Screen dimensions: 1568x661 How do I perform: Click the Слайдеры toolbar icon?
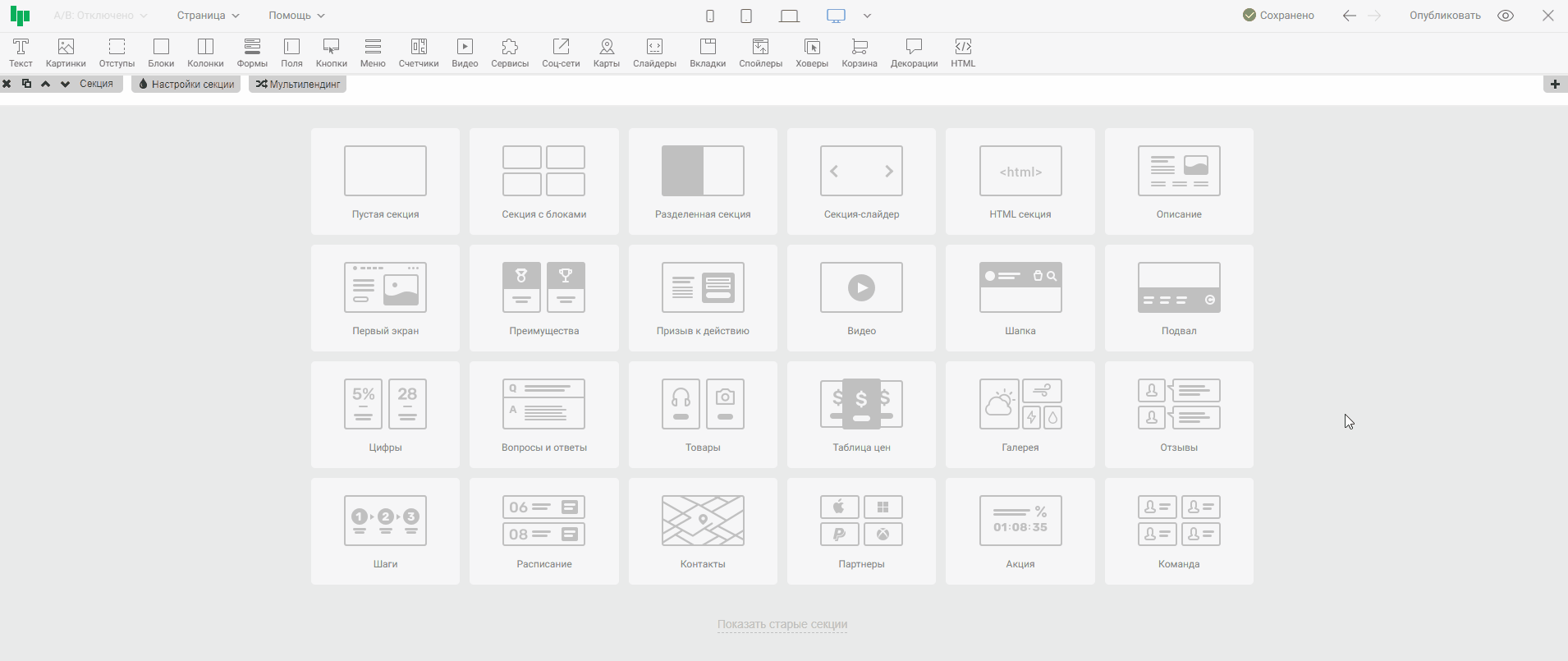(x=654, y=53)
